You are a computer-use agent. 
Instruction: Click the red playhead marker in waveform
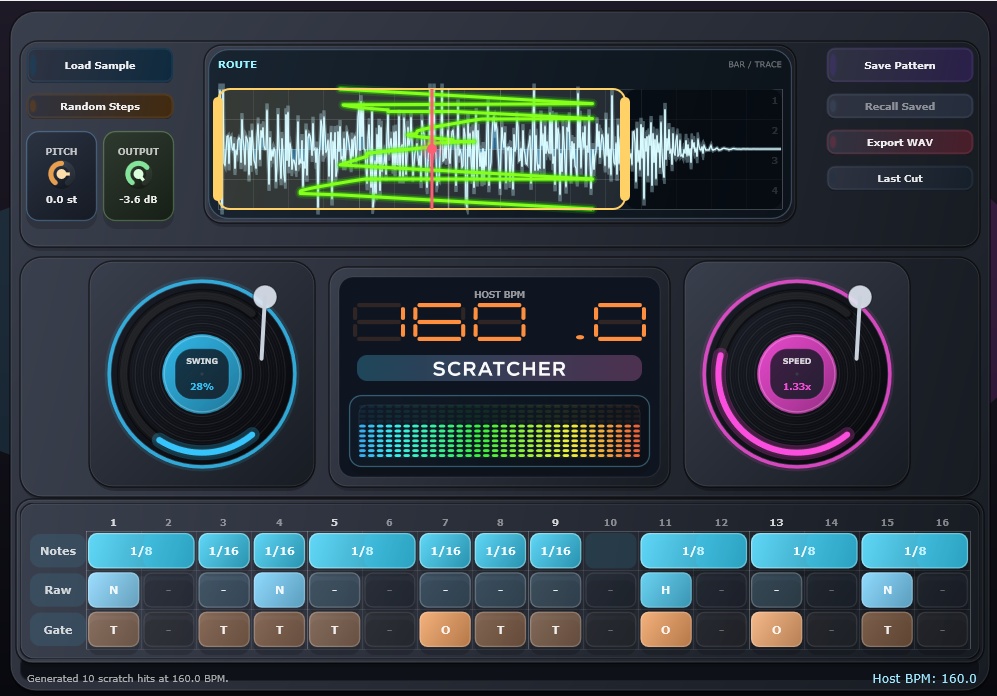[x=432, y=149]
